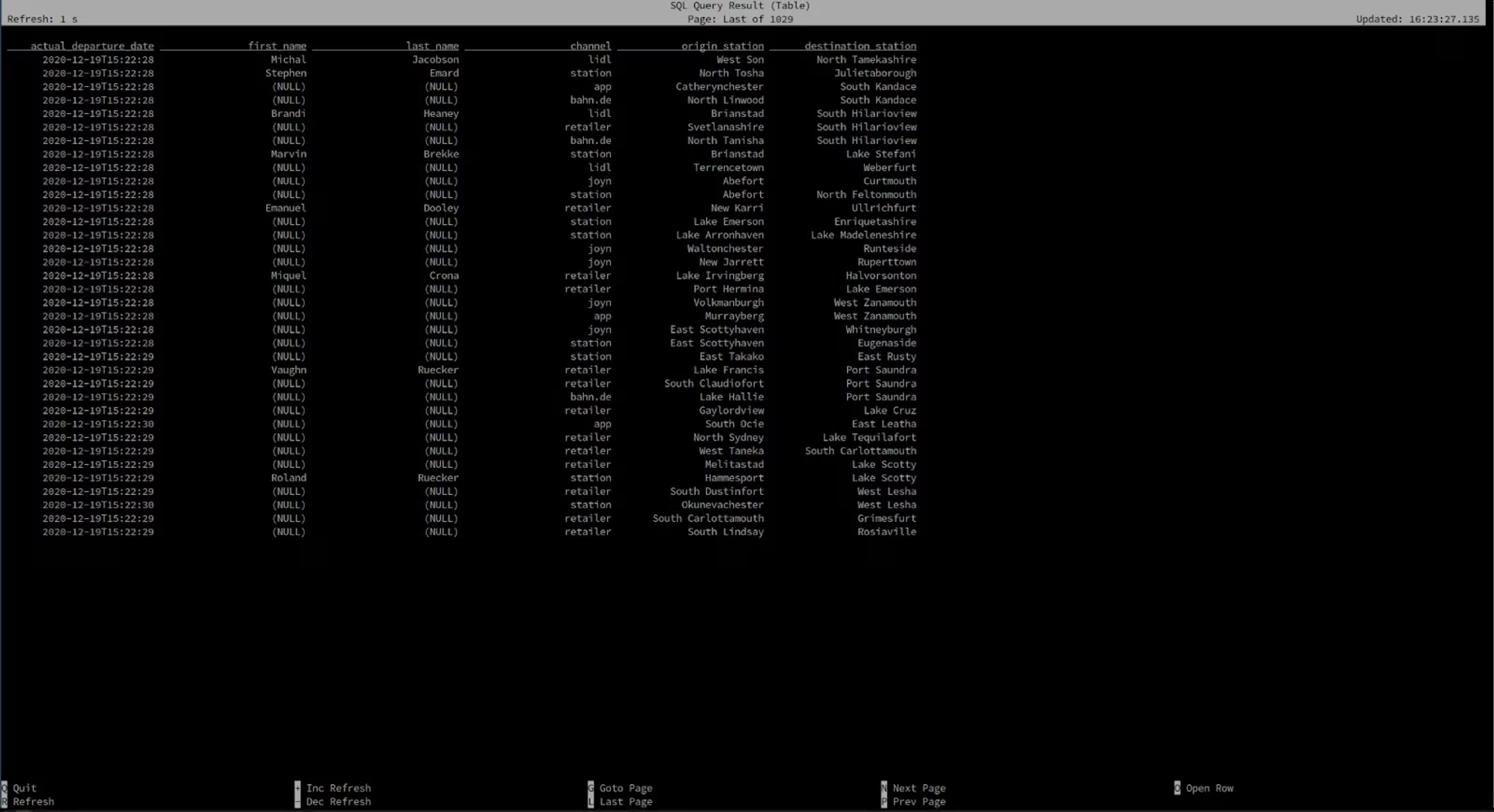Click the first_name column header
The image size is (1494, 812).
pyautogui.click(x=277, y=46)
